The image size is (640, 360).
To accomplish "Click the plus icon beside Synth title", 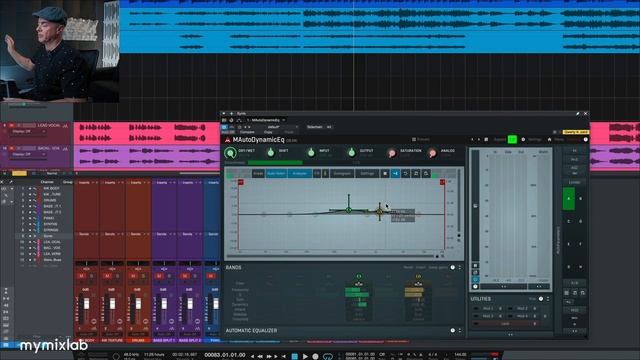I will [x=231, y=113].
